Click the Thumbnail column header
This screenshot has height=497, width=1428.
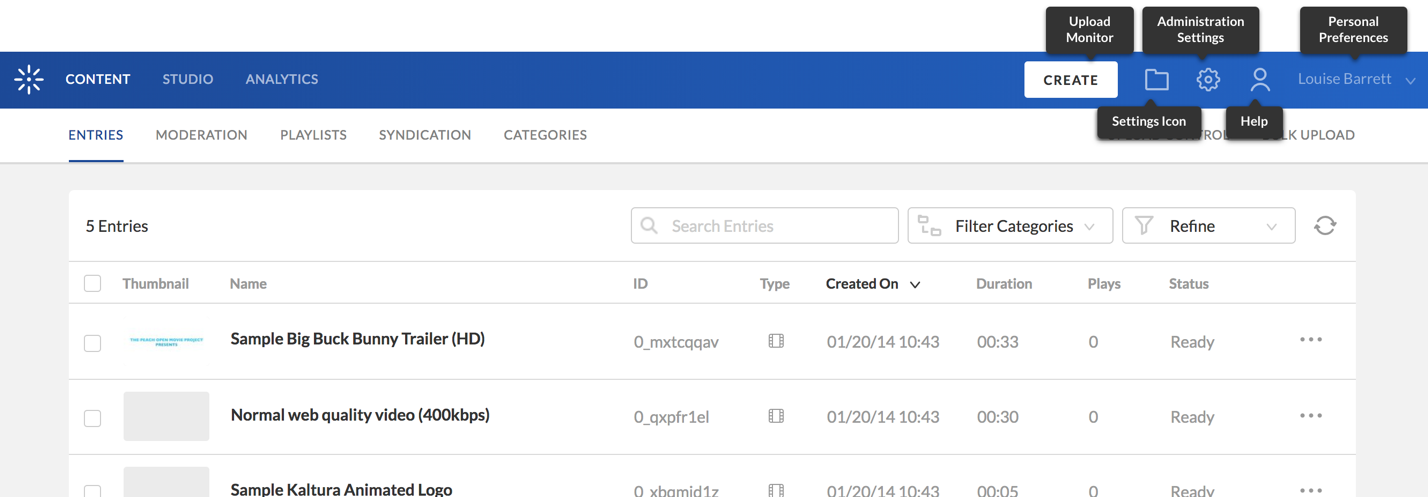click(156, 284)
